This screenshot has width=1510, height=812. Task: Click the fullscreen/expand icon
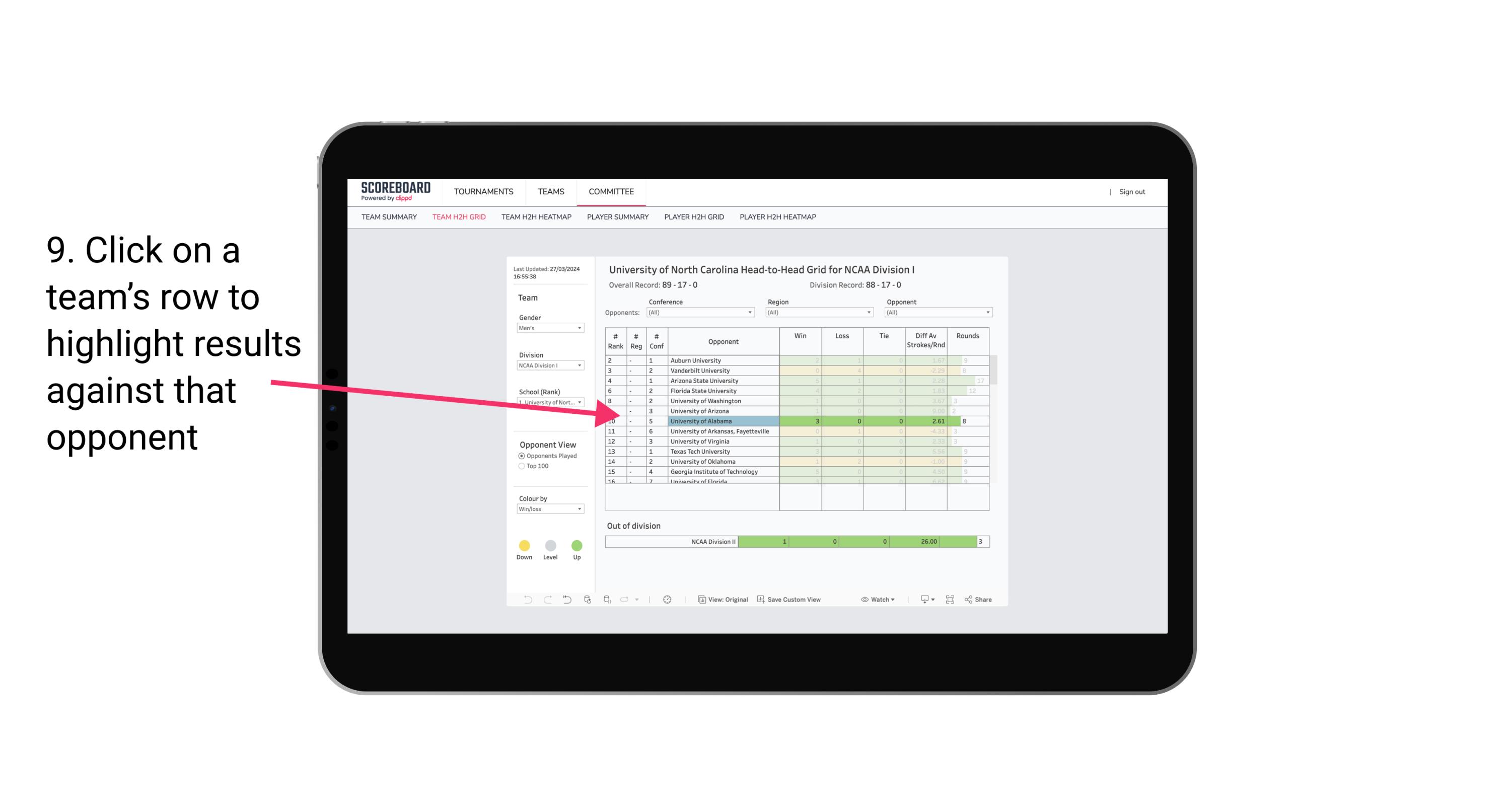click(x=950, y=600)
